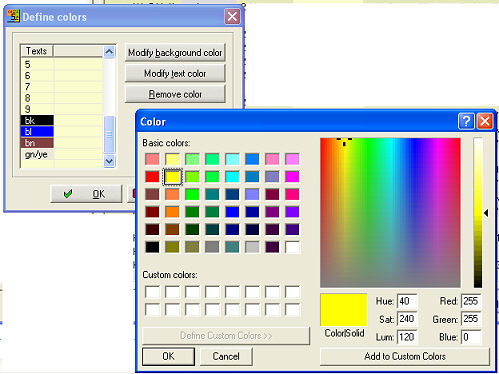Click the luminosity slider black arrow marker
The height and width of the screenshot is (374, 499).
(486, 213)
